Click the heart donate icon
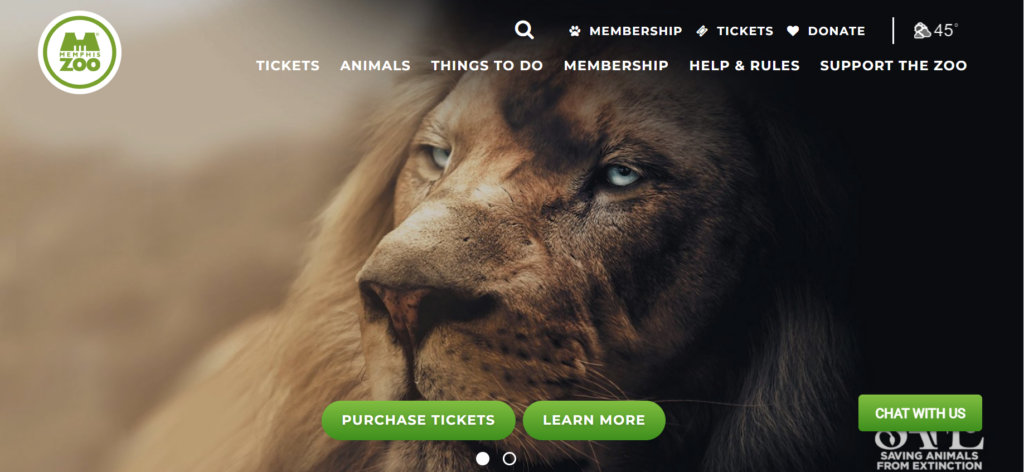1024x472 pixels. [x=793, y=31]
